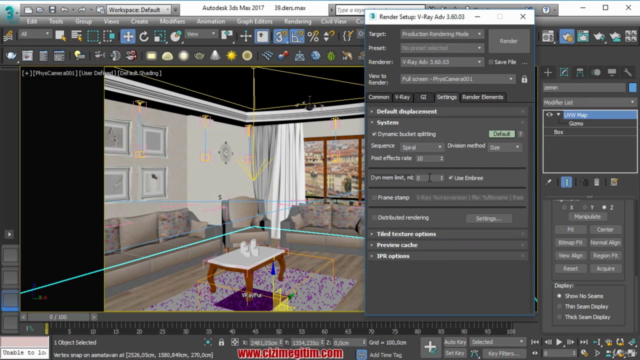
Task: Click the Normal Align button
Action: click(605, 242)
